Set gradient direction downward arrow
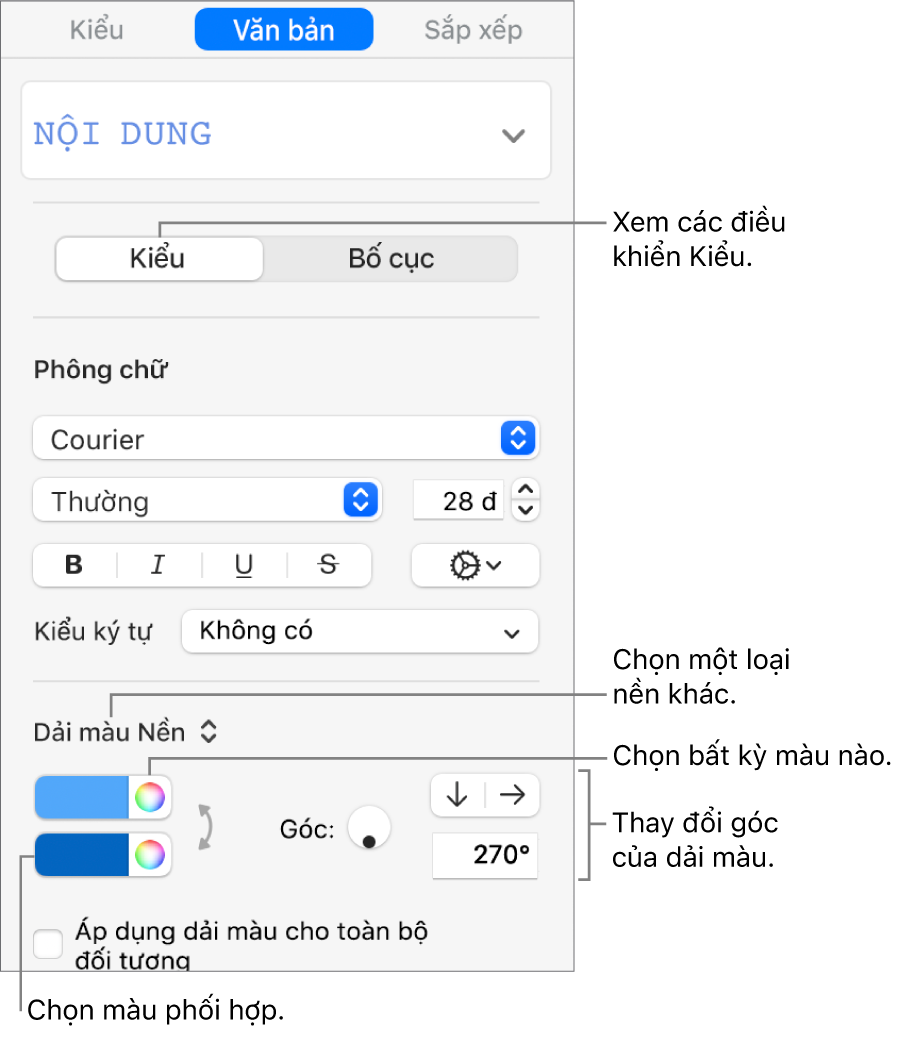907x1037 pixels. coord(457,794)
